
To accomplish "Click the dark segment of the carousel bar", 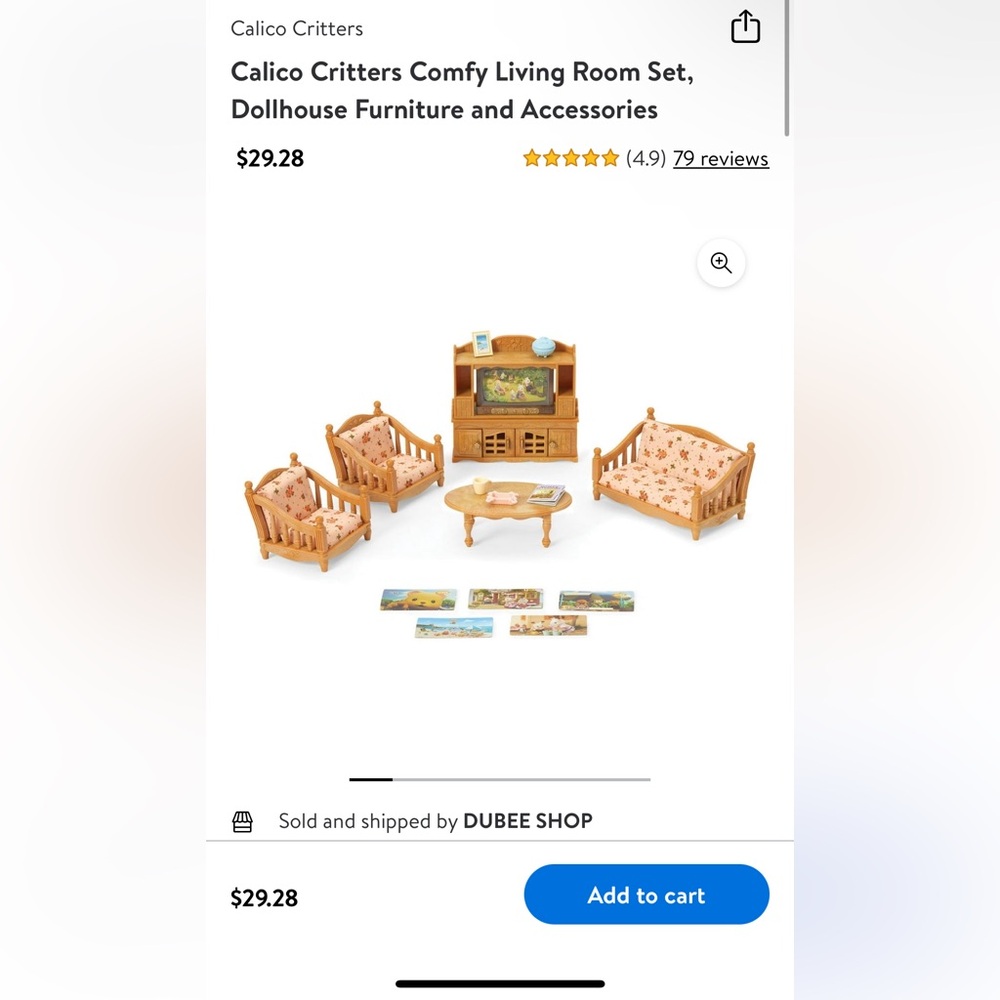I will (x=370, y=779).
